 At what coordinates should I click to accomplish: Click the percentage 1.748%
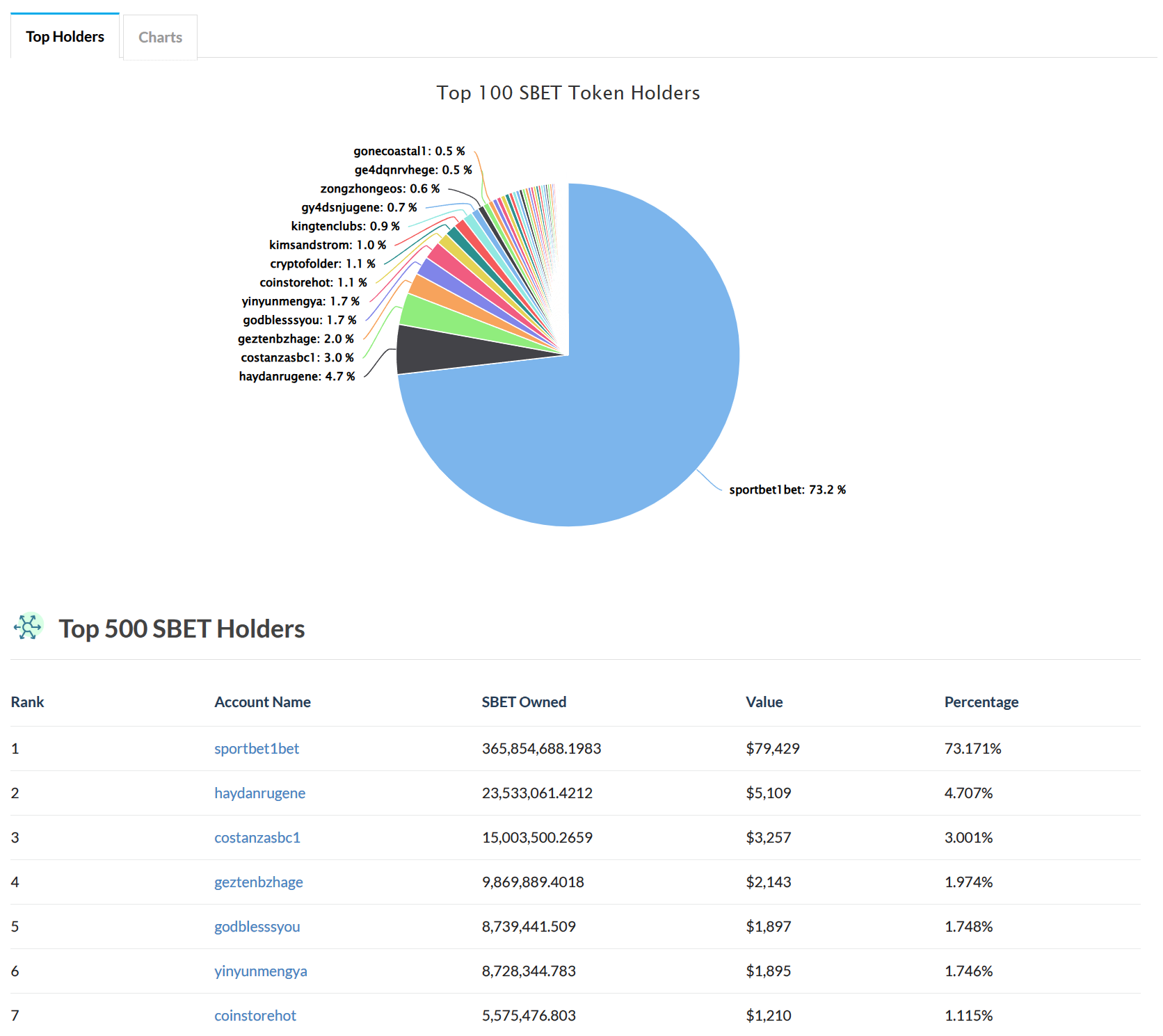tap(968, 927)
